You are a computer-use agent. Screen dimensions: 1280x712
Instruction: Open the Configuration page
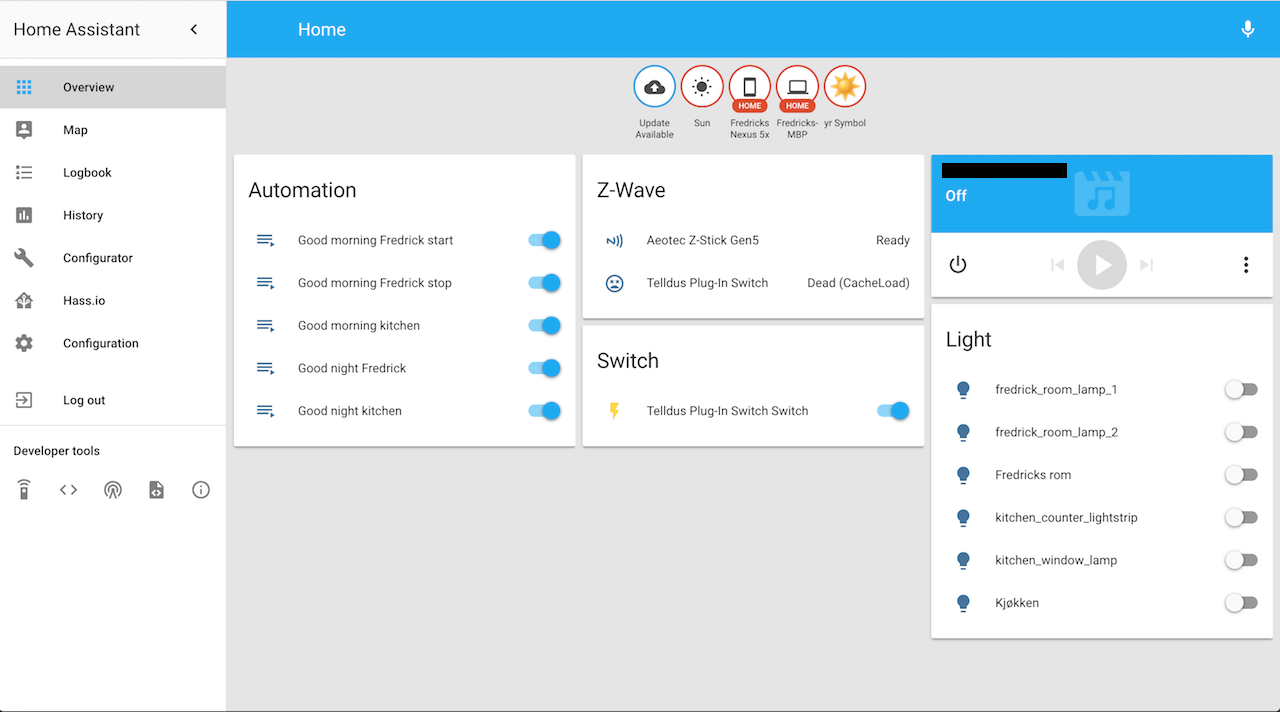(x=113, y=343)
